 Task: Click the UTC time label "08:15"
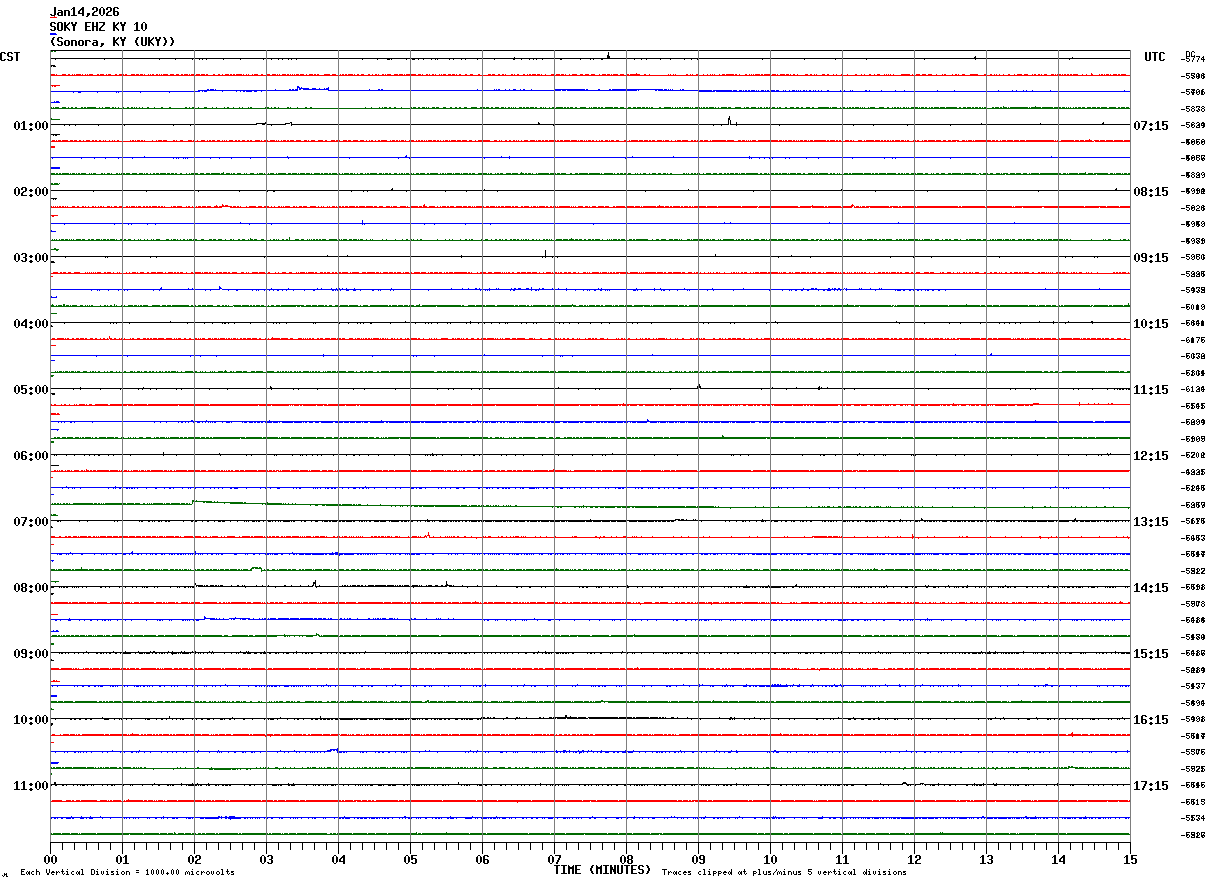1151,192
